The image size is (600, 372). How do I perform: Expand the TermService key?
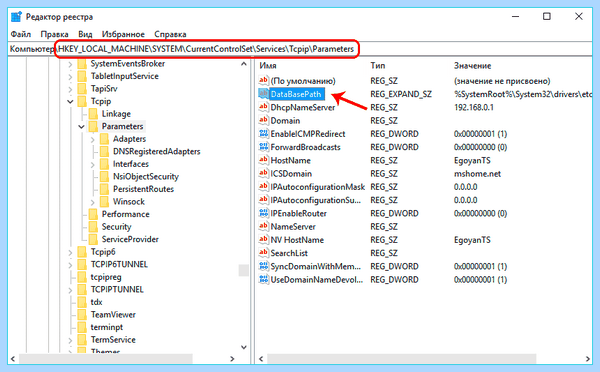70,340
